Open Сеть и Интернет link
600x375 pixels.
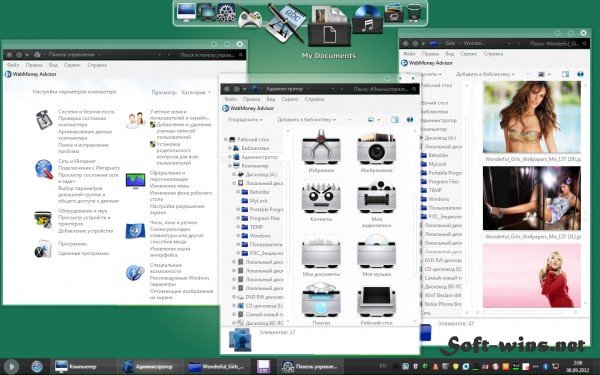click(x=77, y=161)
